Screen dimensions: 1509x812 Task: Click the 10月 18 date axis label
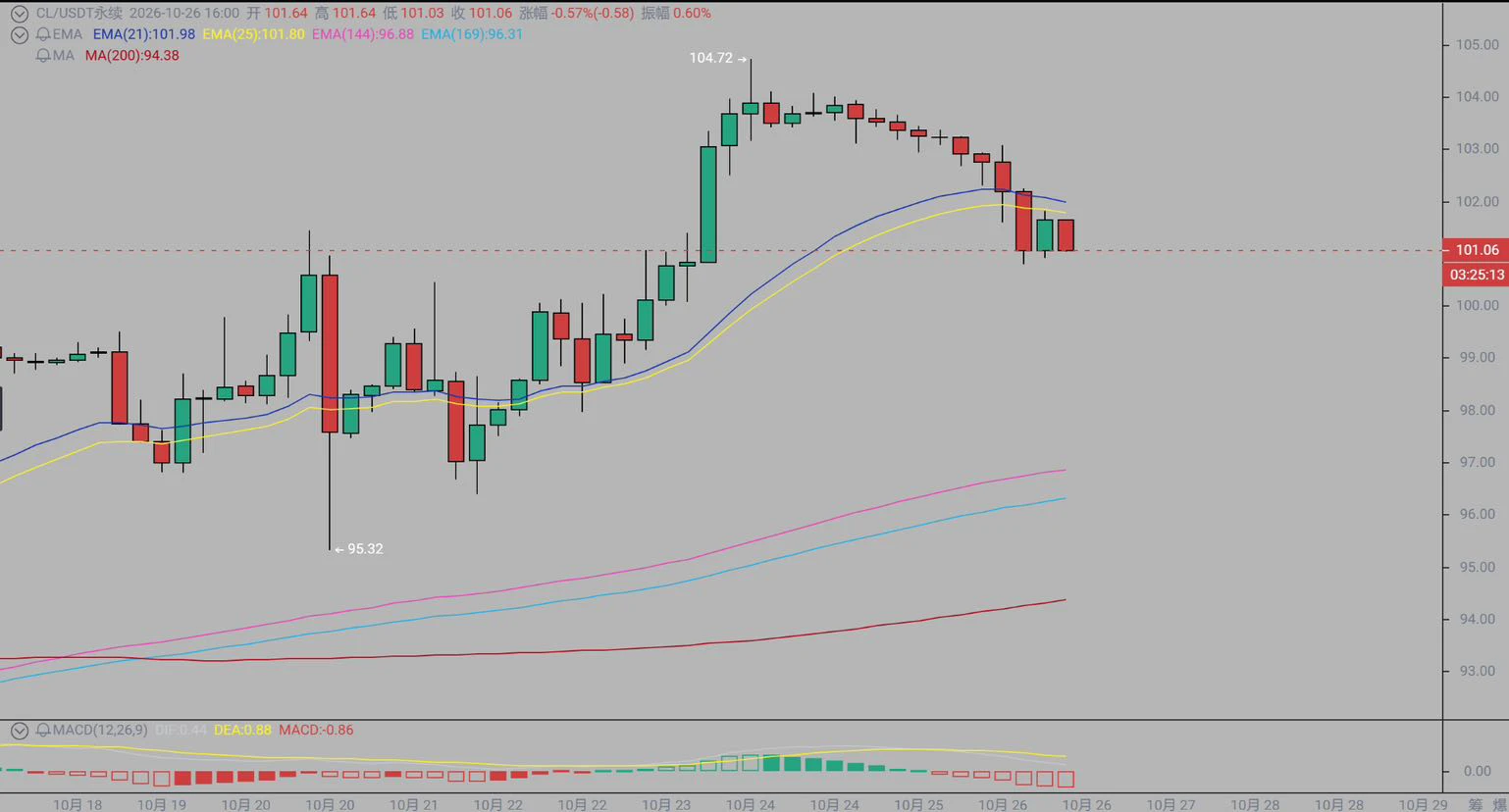point(78,804)
